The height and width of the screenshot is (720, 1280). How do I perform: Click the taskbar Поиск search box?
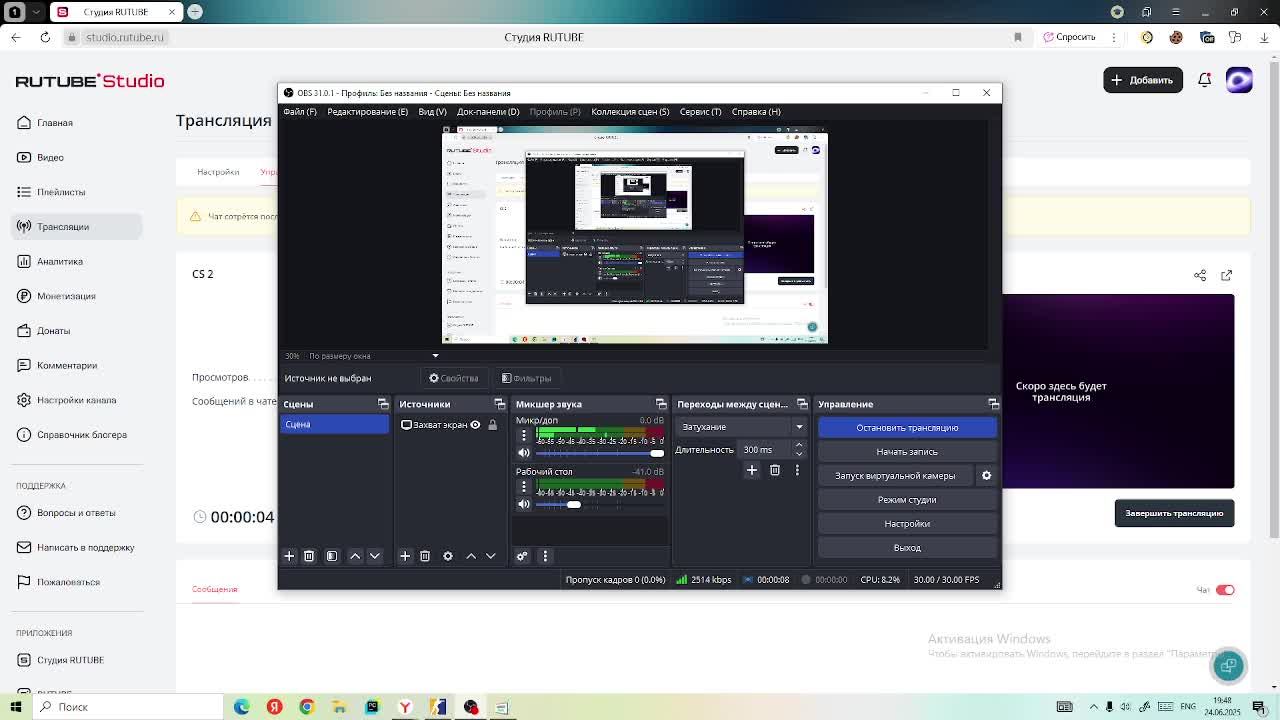128,707
